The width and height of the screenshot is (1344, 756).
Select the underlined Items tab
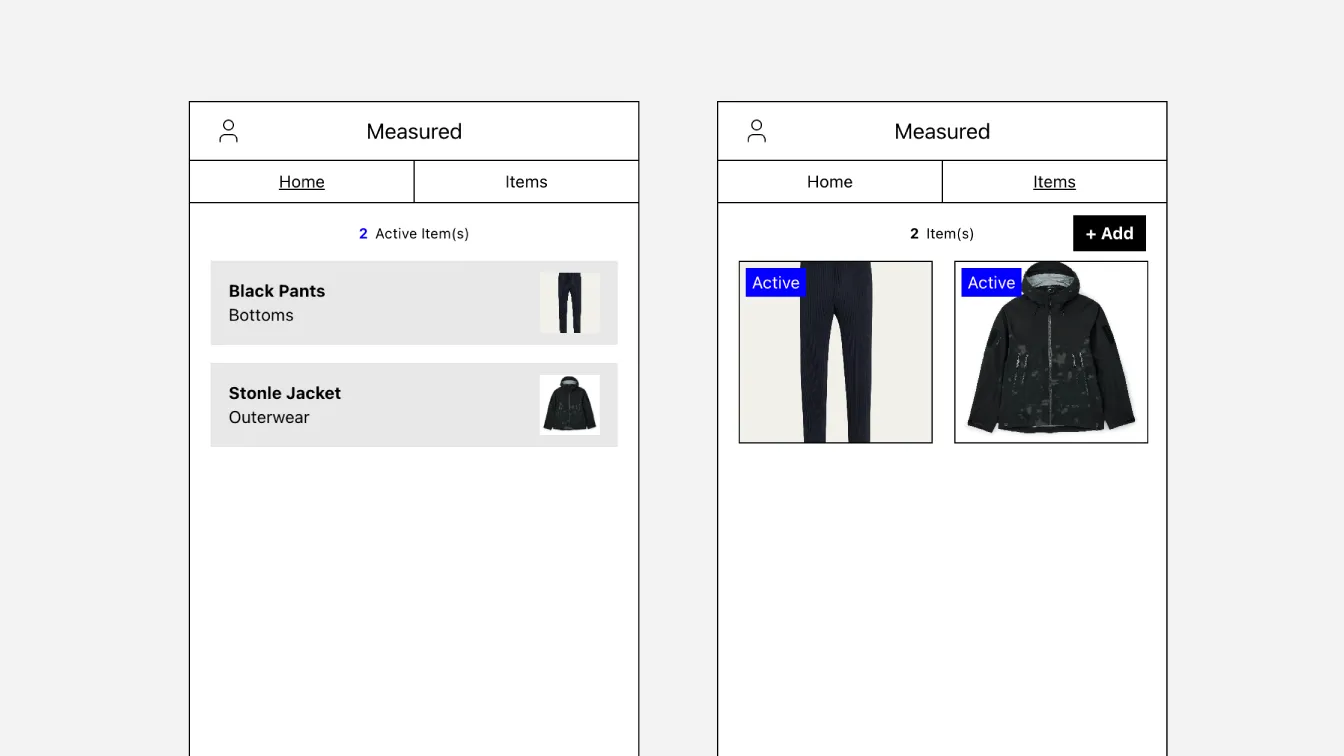[x=1054, y=182]
